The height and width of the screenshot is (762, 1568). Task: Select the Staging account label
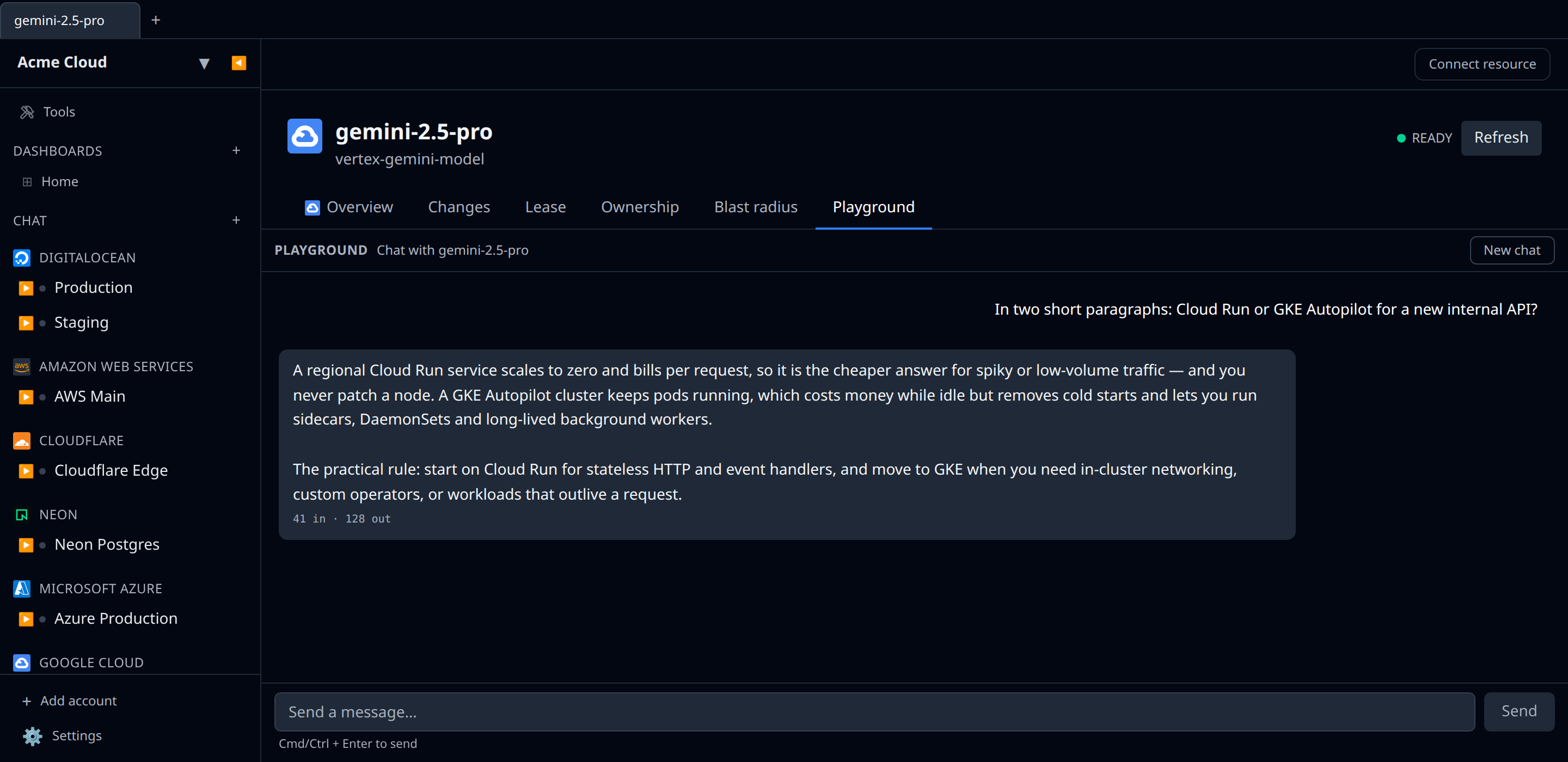(x=82, y=322)
